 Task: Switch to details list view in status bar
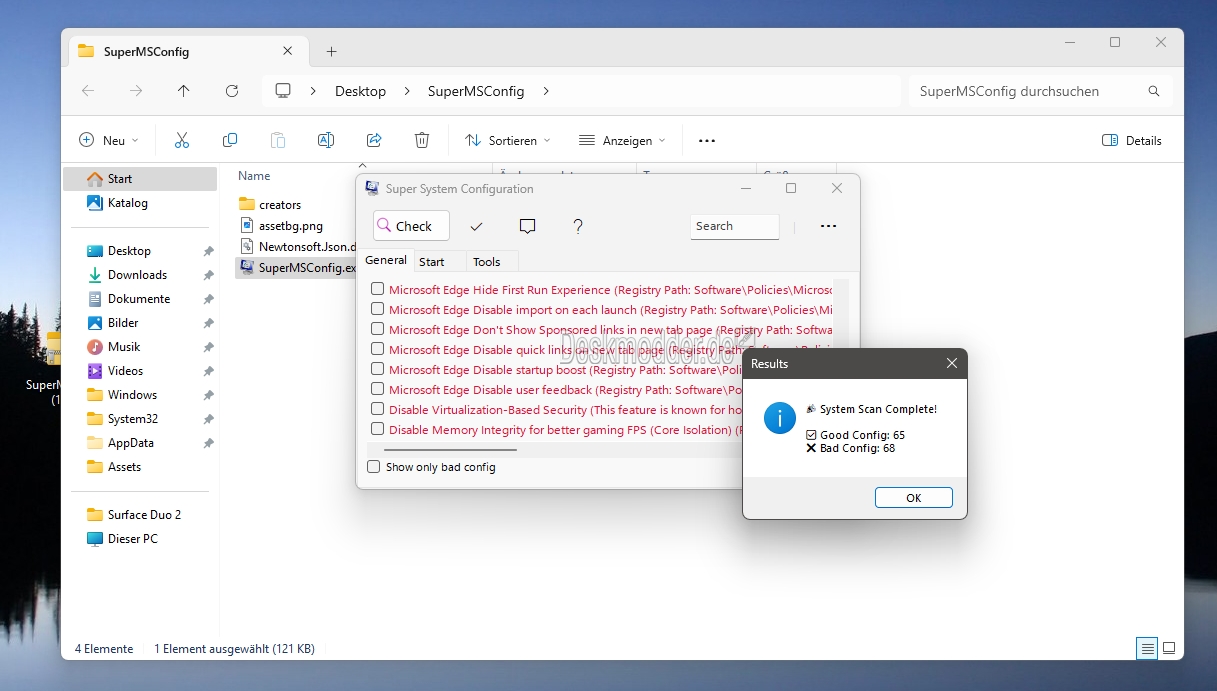pos(1147,648)
